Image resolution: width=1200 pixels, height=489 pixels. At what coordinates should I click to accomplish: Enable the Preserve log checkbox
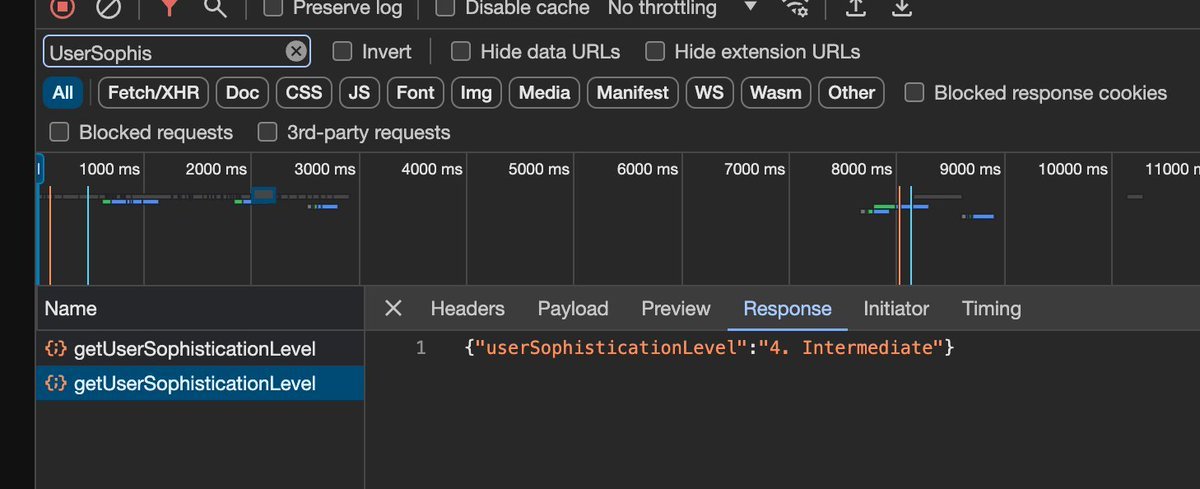tap(273, 8)
